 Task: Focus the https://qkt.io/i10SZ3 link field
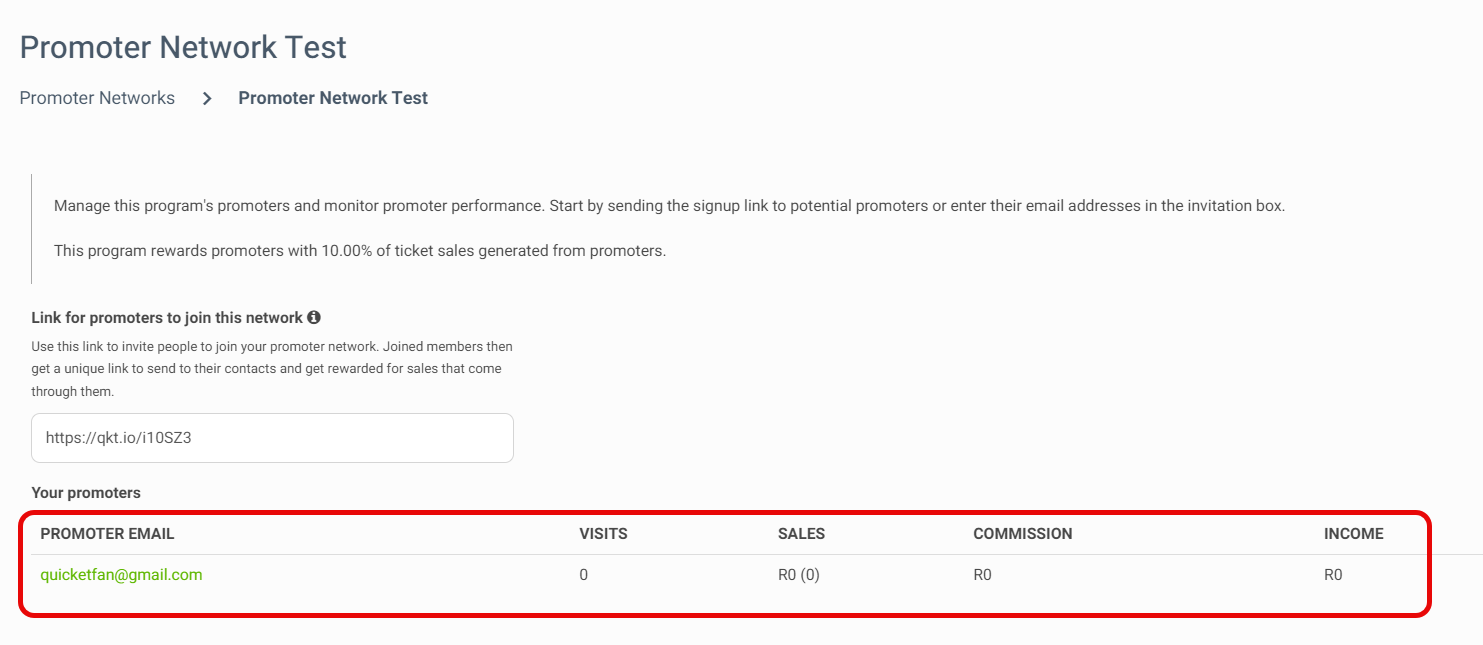pos(272,438)
